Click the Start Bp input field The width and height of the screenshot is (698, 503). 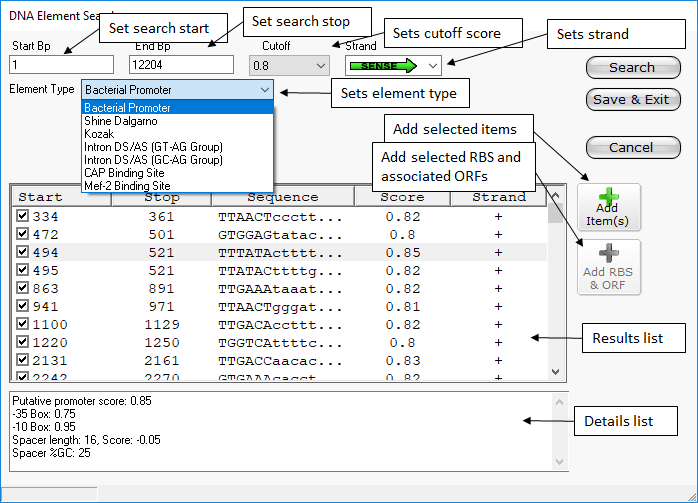61,65
